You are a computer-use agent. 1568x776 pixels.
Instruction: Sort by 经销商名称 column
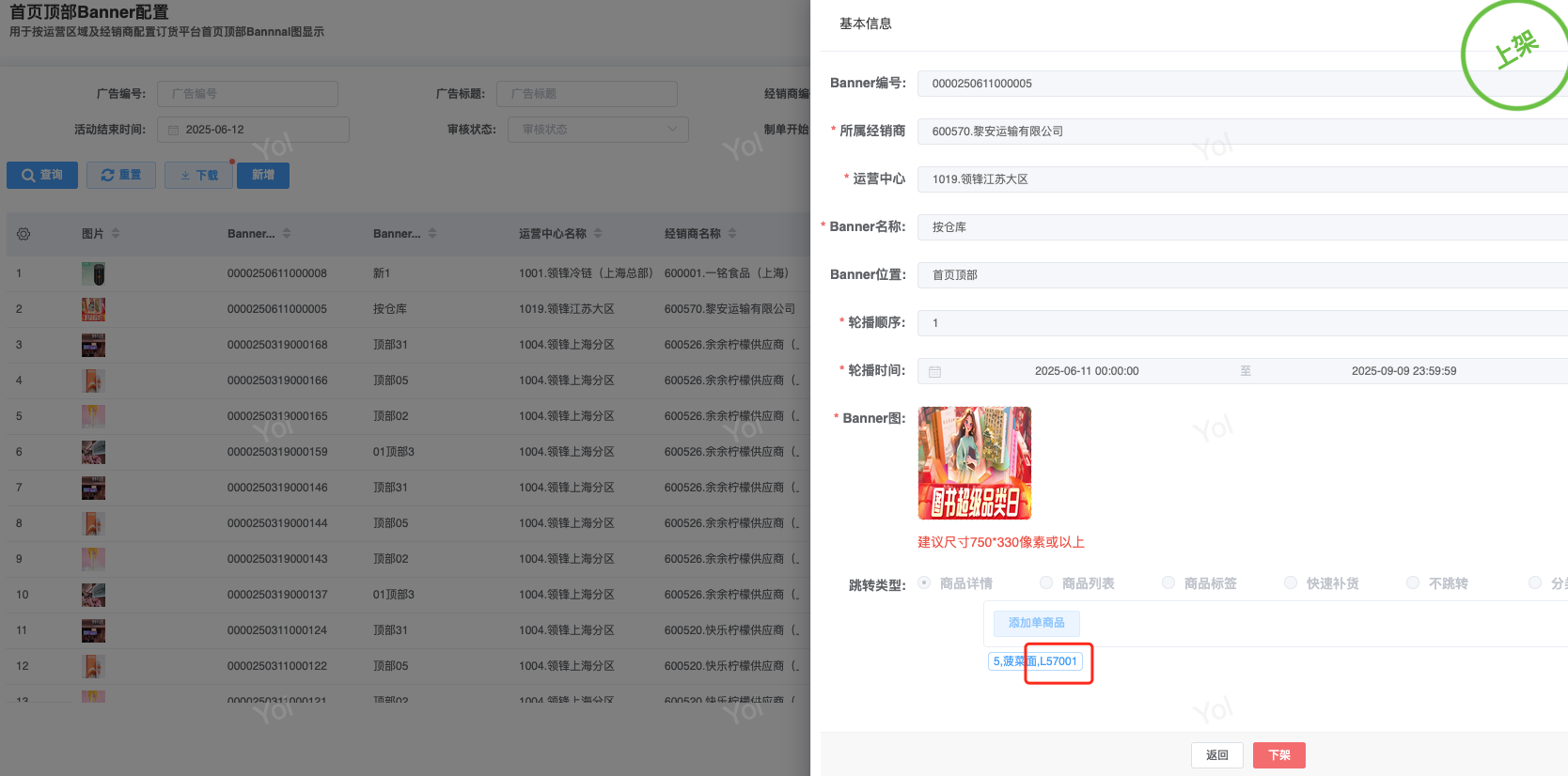(x=732, y=234)
